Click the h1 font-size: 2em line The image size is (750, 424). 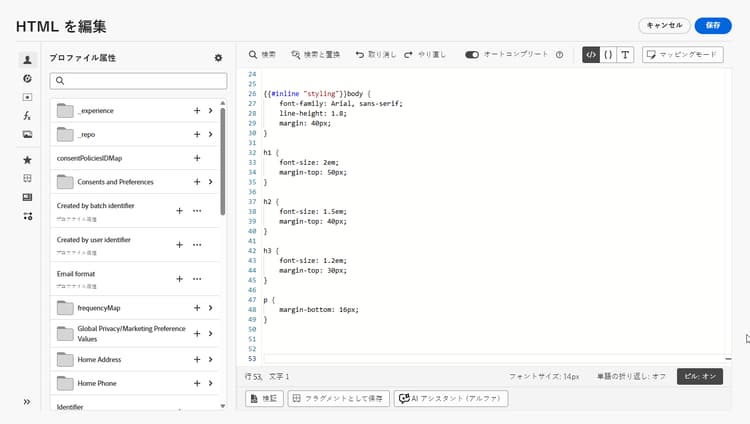click(x=309, y=162)
